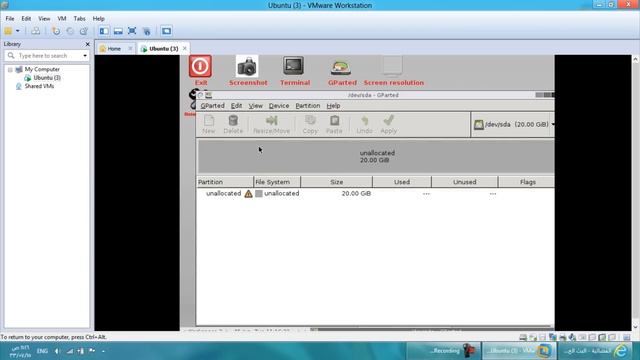Click the VMware status bar hard disk icon
Viewport: 640px width, 360px height.
[523, 337]
